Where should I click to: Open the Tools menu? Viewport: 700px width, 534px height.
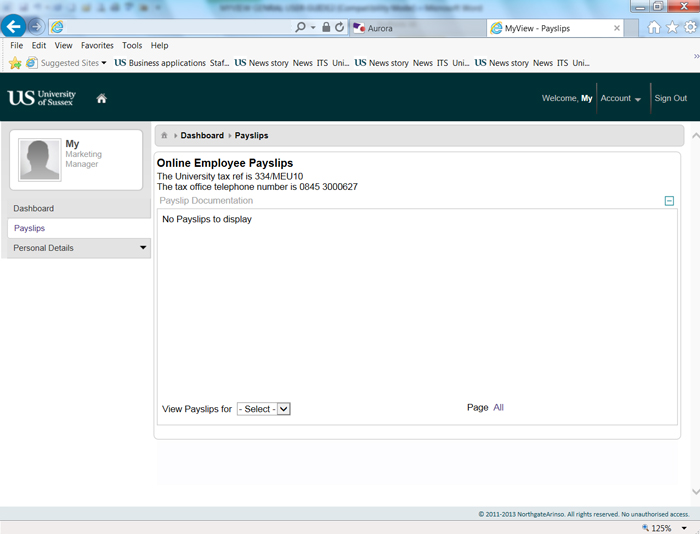click(x=132, y=46)
